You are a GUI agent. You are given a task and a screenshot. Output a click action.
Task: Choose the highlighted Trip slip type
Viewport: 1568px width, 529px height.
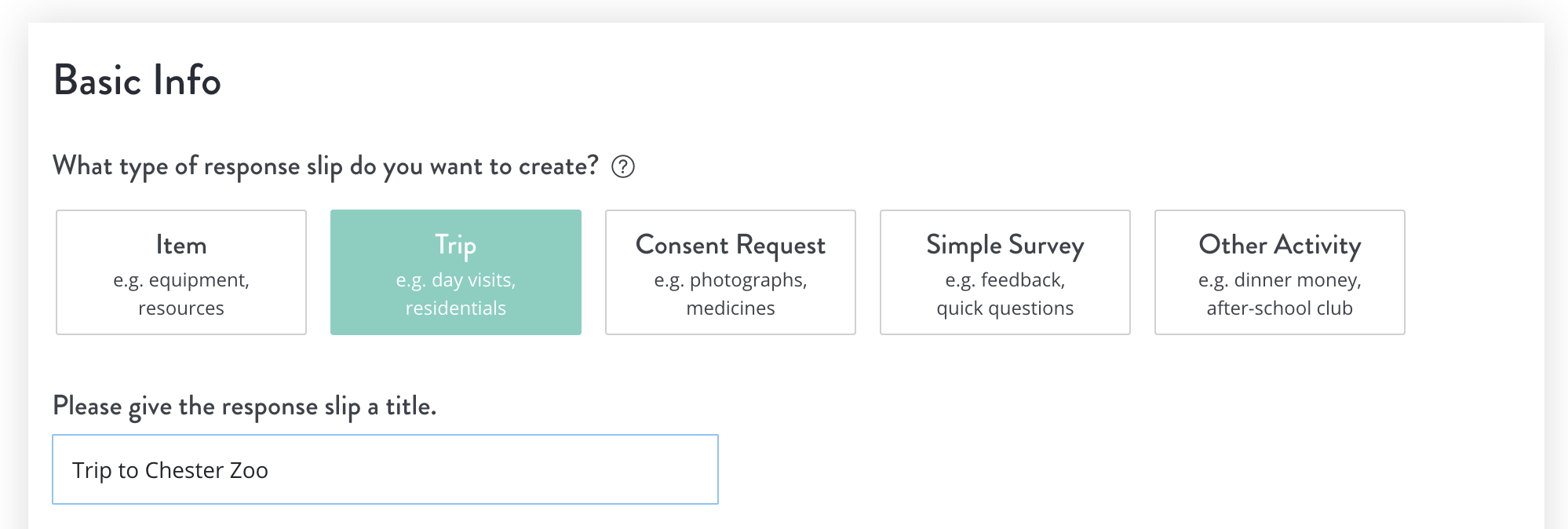pyautogui.click(x=456, y=272)
